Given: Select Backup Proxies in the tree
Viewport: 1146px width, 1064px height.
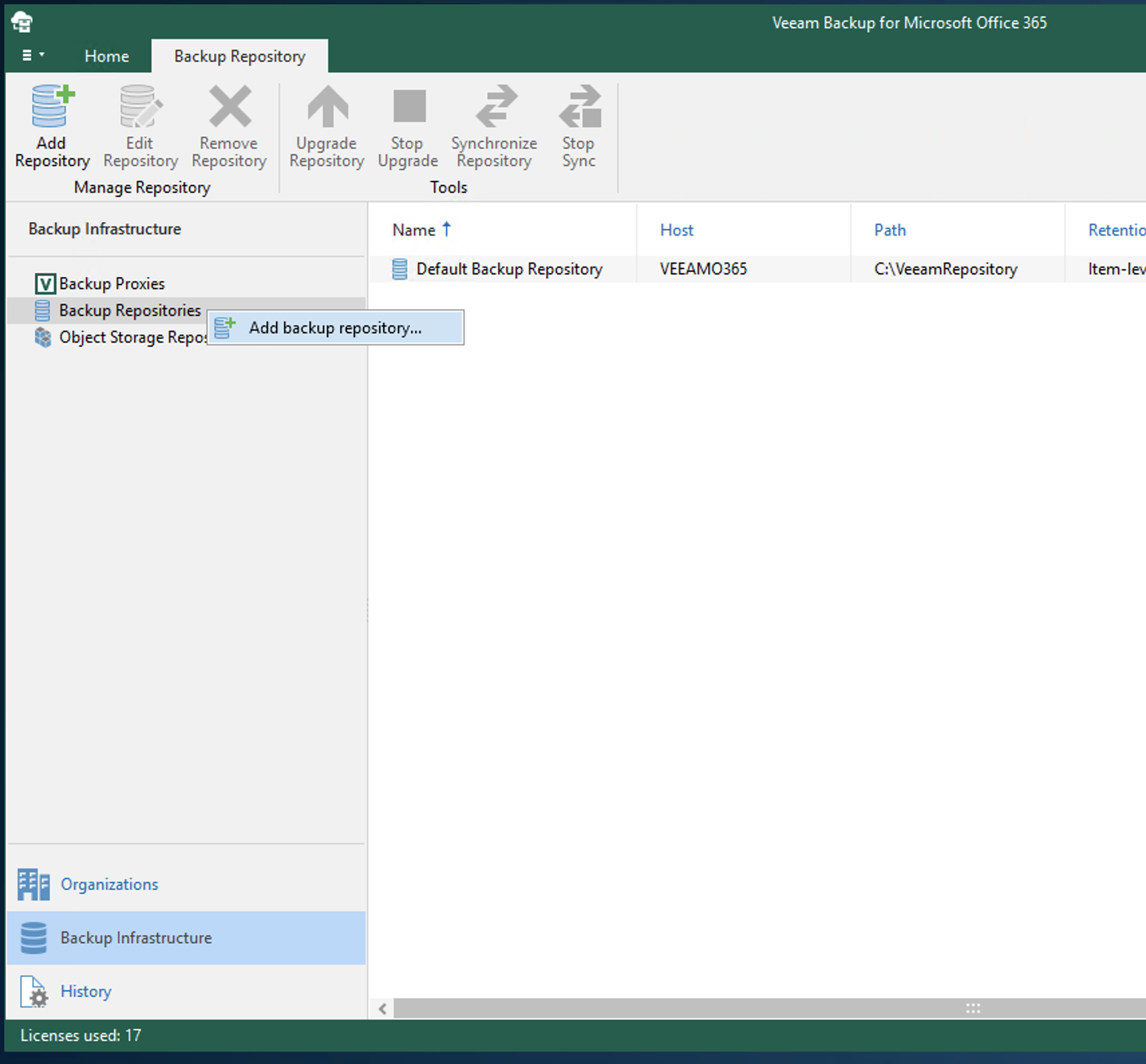Looking at the screenshot, I should pyautogui.click(x=112, y=284).
